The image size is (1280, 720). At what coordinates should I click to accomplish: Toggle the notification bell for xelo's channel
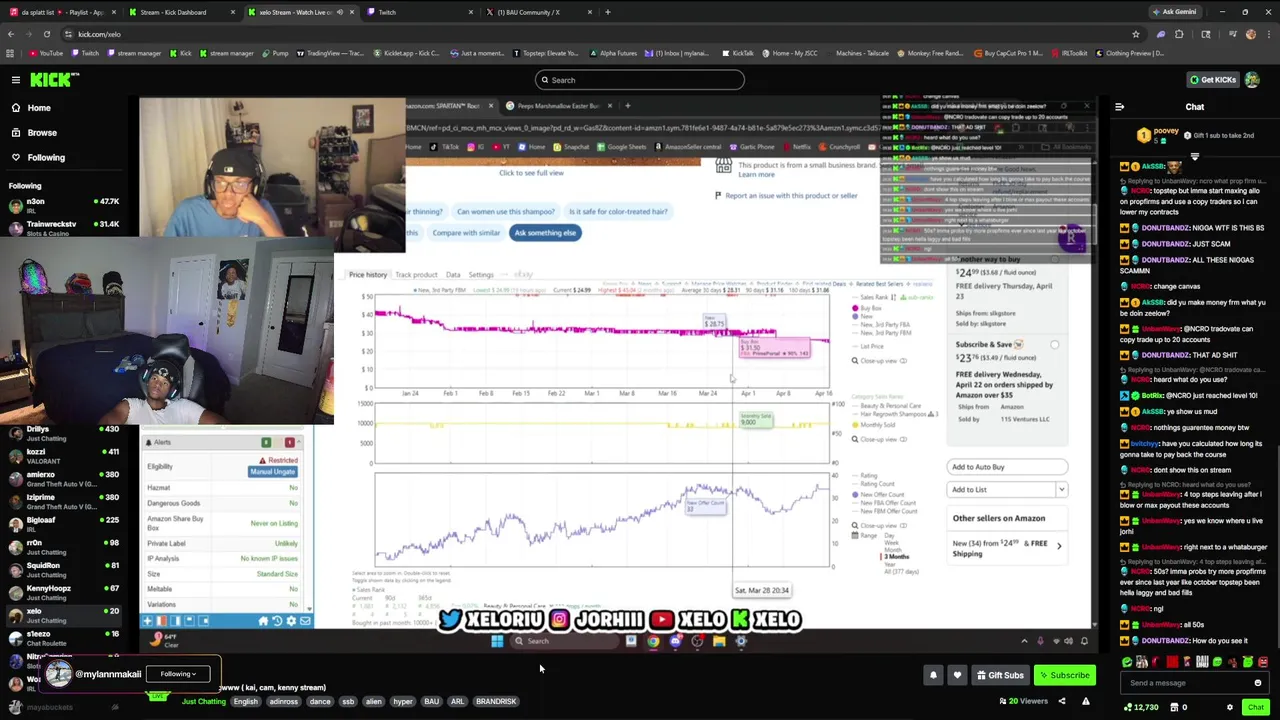click(933, 675)
